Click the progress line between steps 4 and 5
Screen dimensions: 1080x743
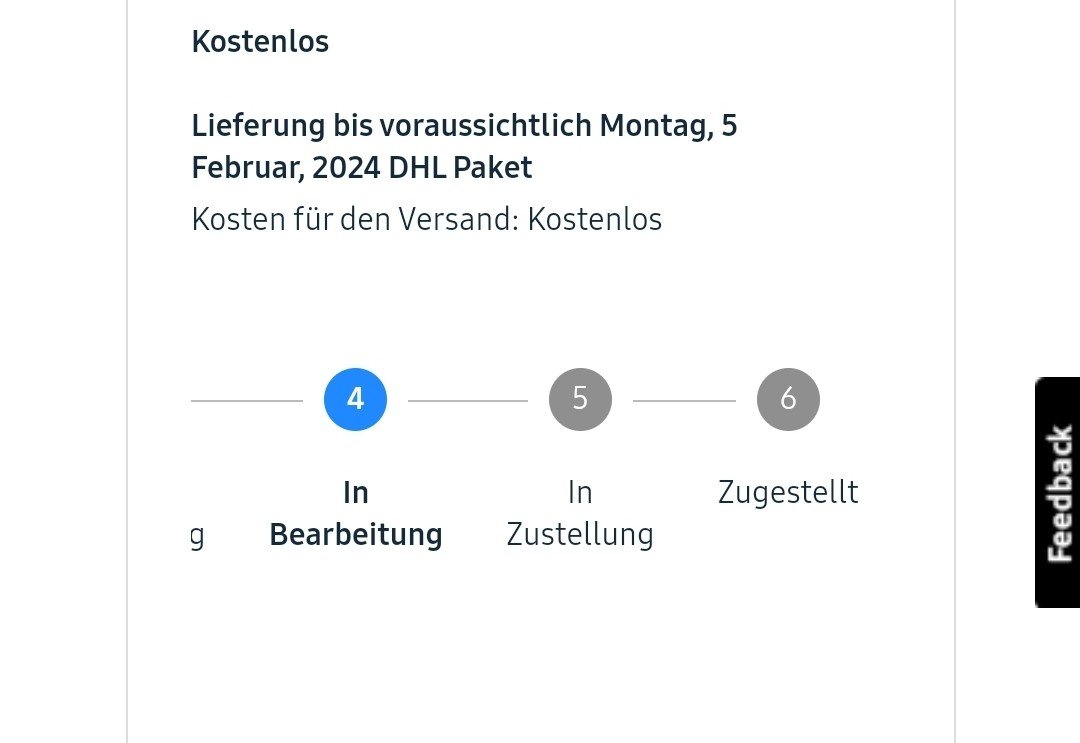[468, 401]
